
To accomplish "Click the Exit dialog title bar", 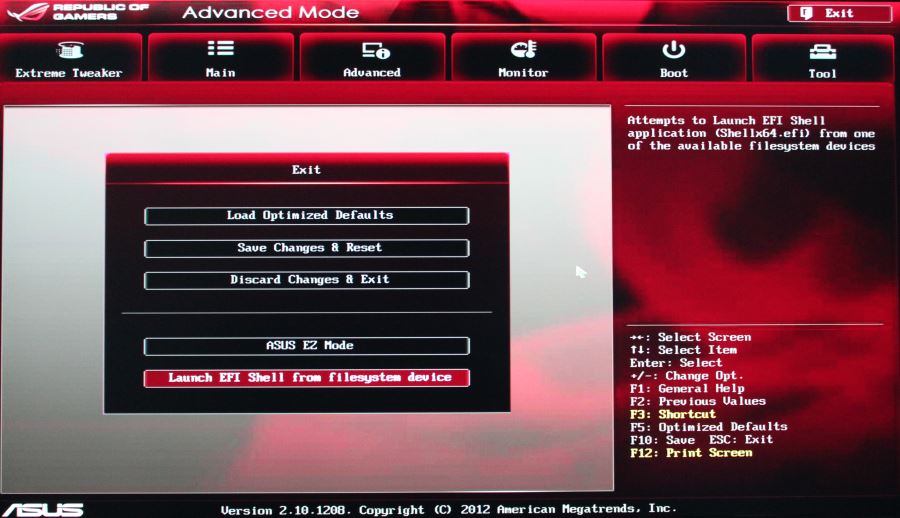I will 307,169.
